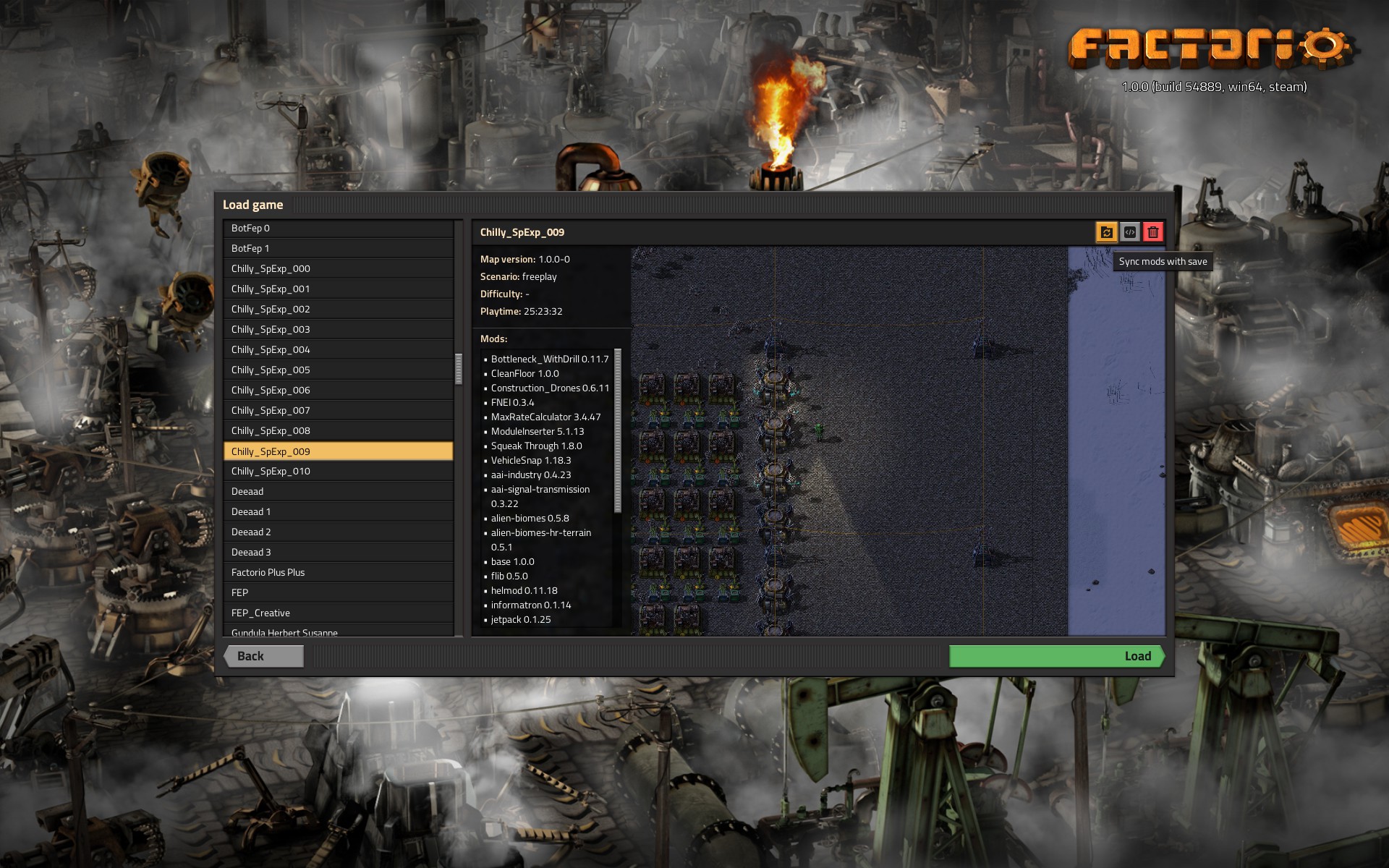Viewport: 1389px width, 868px height.
Task: Select save Chilly_SpExp_007
Action: (x=339, y=410)
